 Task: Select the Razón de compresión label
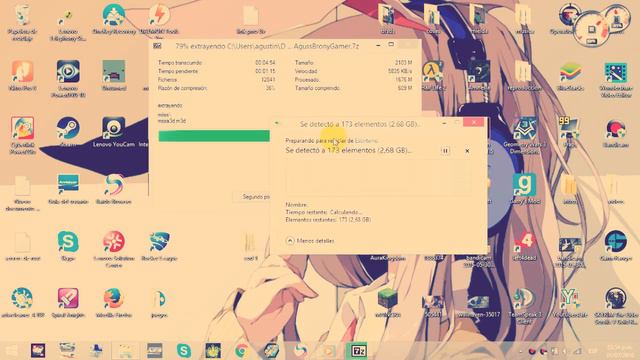coord(182,88)
